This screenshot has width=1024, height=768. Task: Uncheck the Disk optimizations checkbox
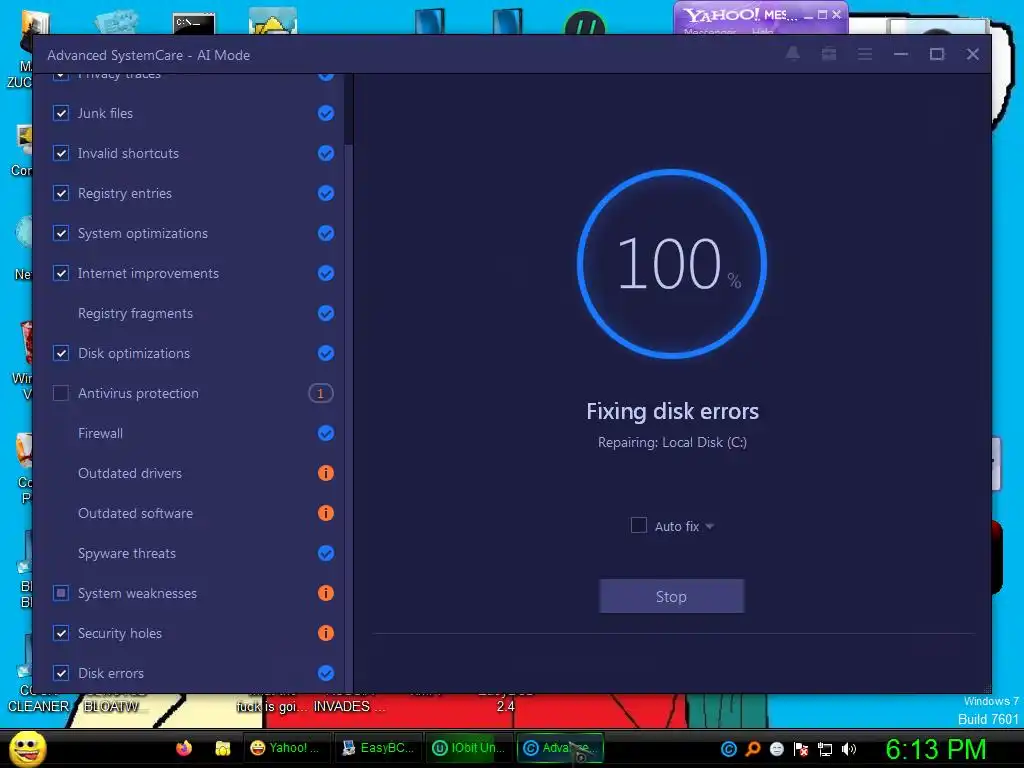(x=61, y=353)
